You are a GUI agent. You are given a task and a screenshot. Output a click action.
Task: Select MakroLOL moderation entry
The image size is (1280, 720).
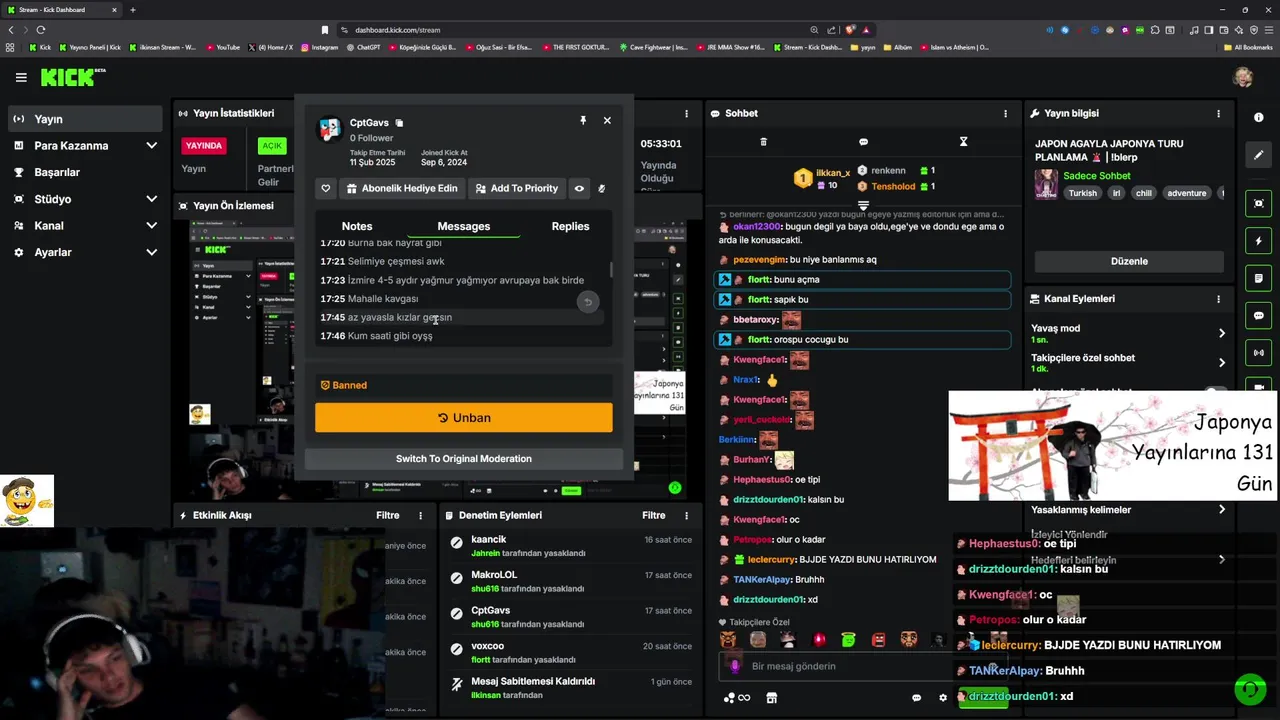click(x=570, y=582)
